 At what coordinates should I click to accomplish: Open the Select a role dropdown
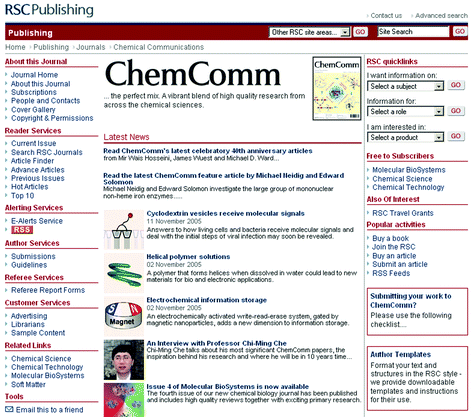(405, 112)
